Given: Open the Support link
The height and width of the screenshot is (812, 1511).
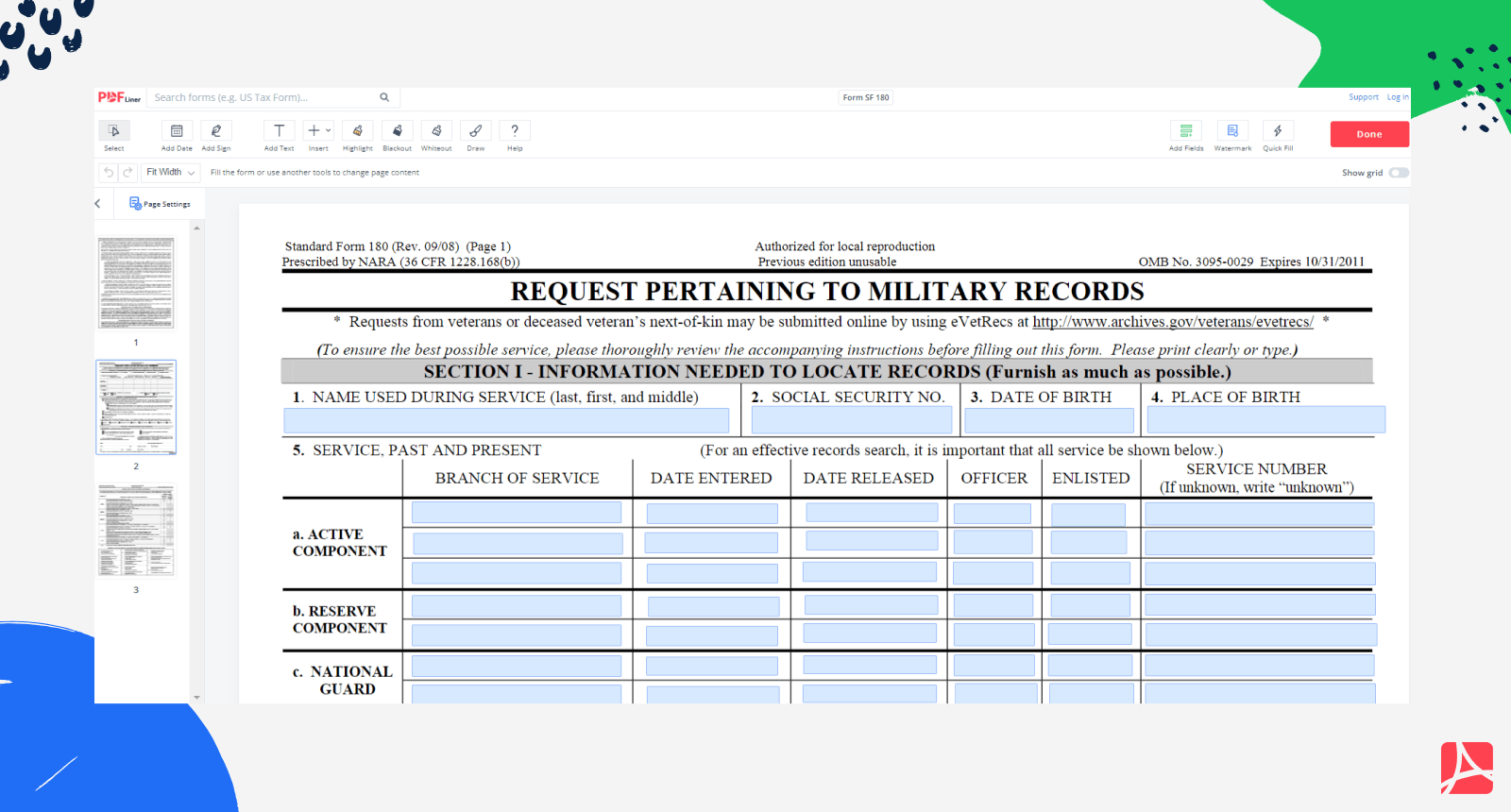Looking at the screenshot, I should tap(1363, 97).
